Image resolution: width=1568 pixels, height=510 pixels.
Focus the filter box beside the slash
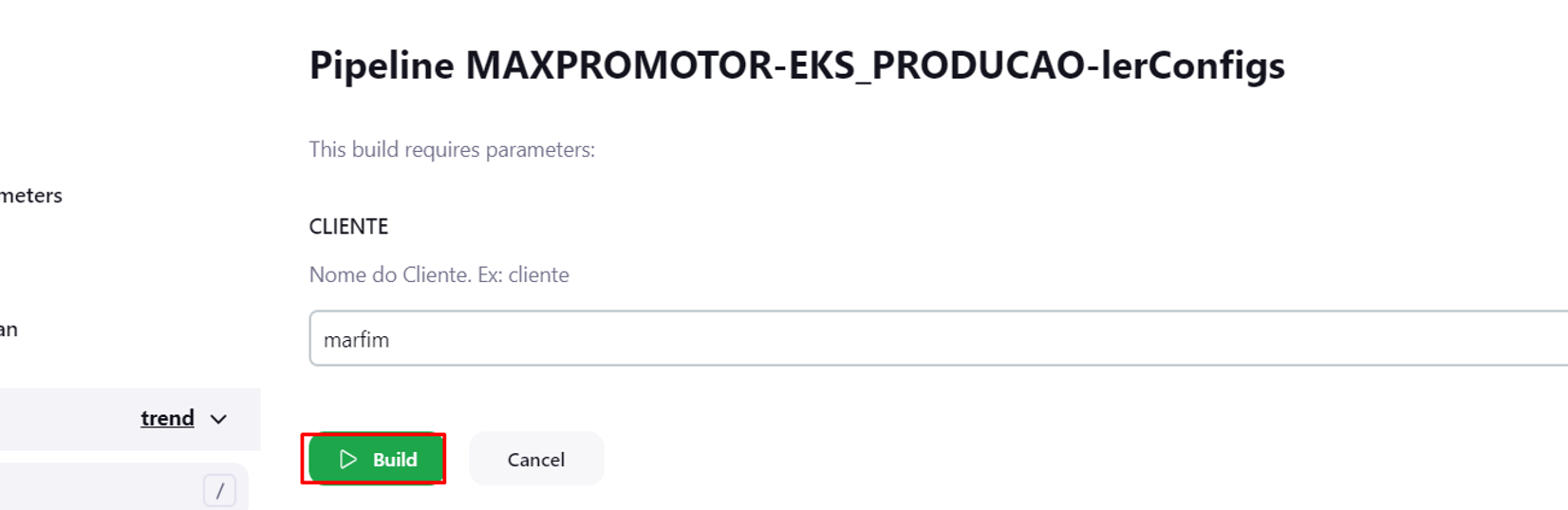tap(95, 490)
